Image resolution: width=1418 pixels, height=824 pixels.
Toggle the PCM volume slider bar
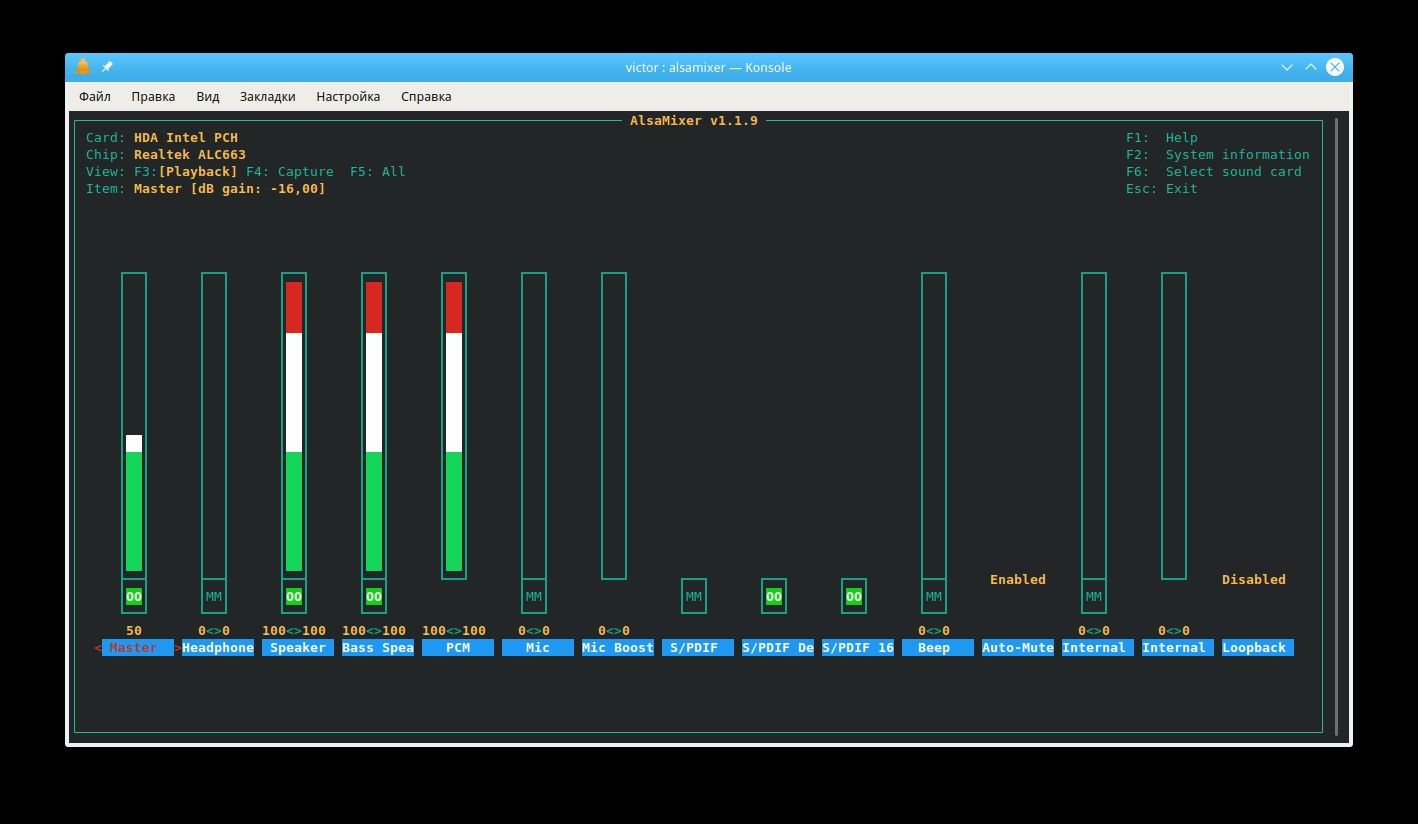pyautogui.click(x=454, y=426)
